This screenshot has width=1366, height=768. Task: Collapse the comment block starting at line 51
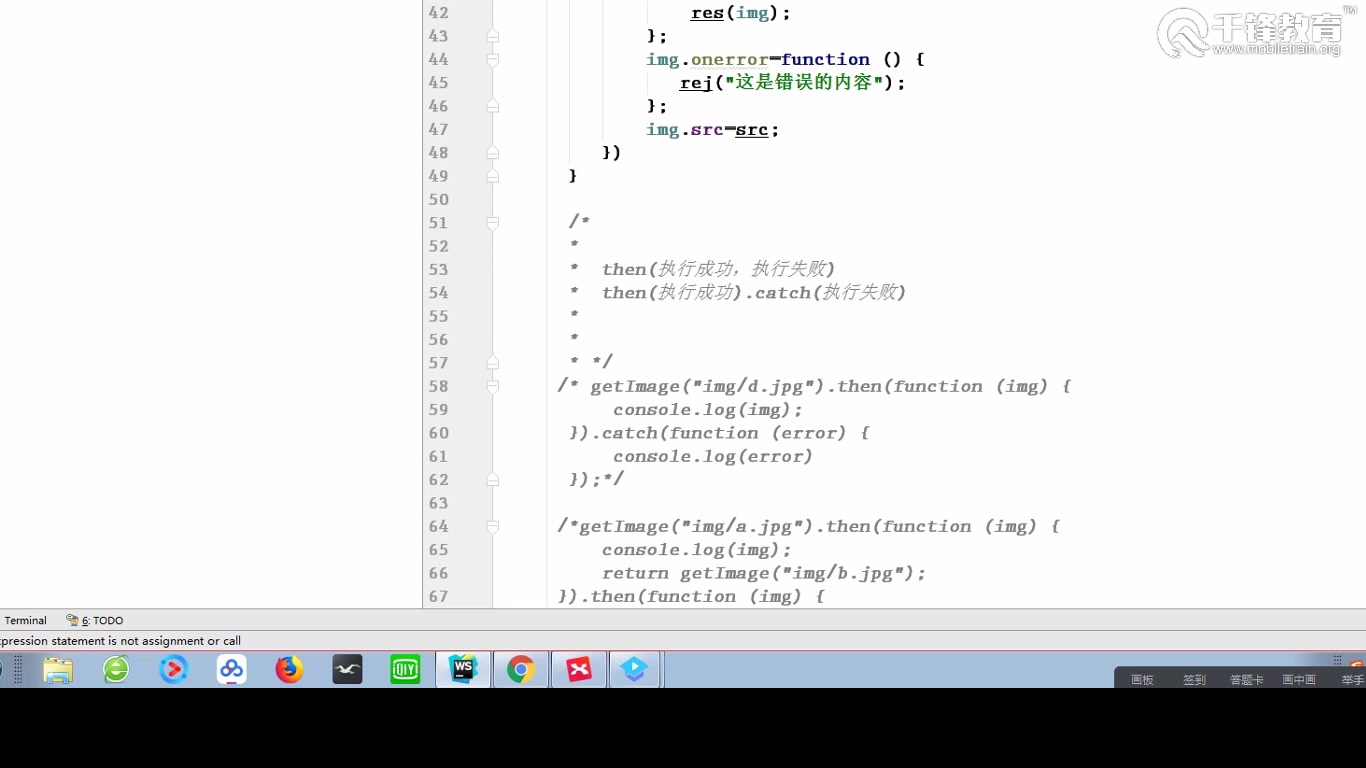tap(492, 223)
